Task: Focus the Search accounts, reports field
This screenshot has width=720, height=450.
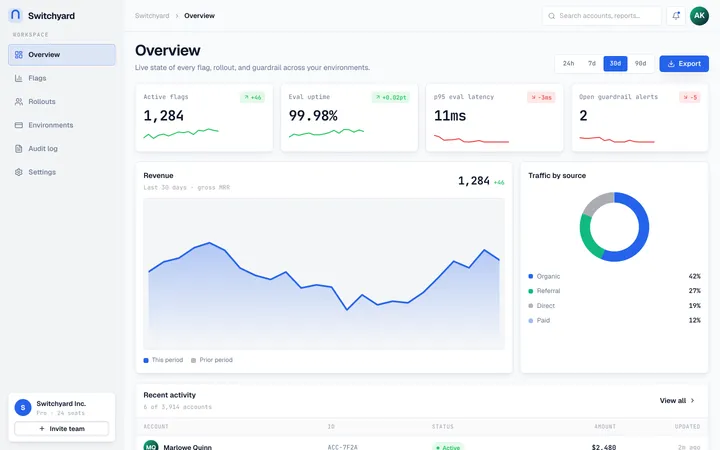Action: coord(602,16)
